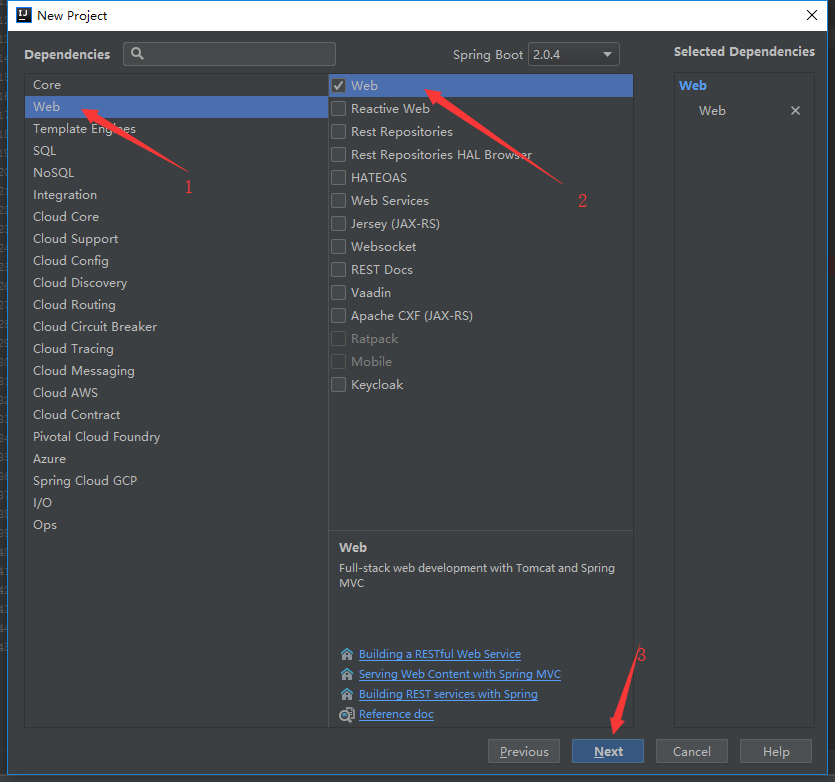Image resolution: width=835 pixels, height=782 pixels.
Task: Remove Web from Selected Dependencies
Action: click(x=795, y=110)
